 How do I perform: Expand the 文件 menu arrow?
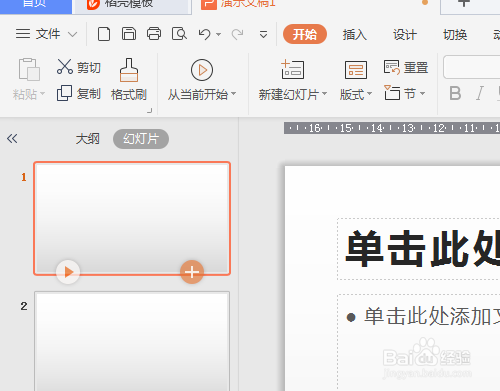[x=72, y=34]
